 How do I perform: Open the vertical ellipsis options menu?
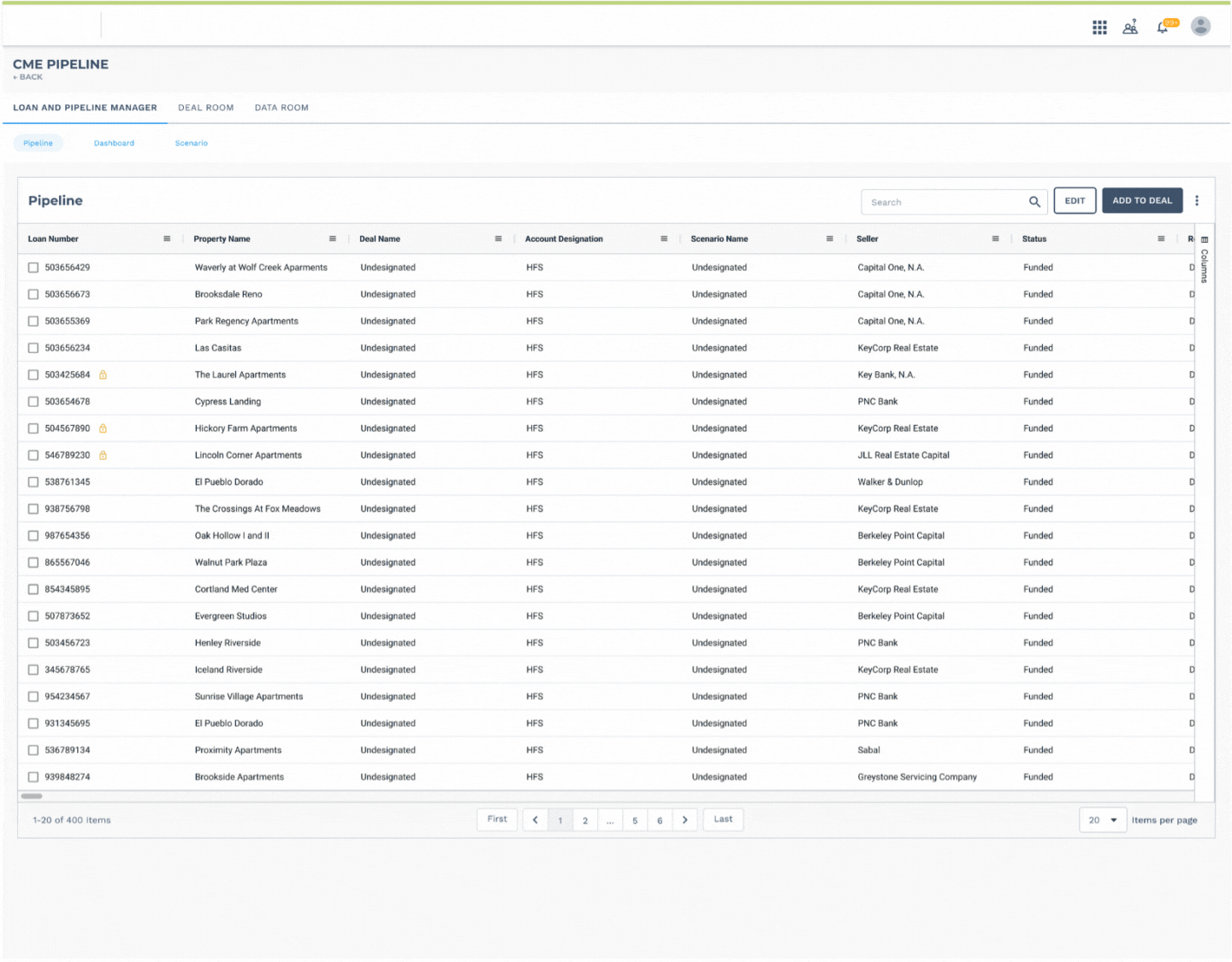(x=1197, y=201)
